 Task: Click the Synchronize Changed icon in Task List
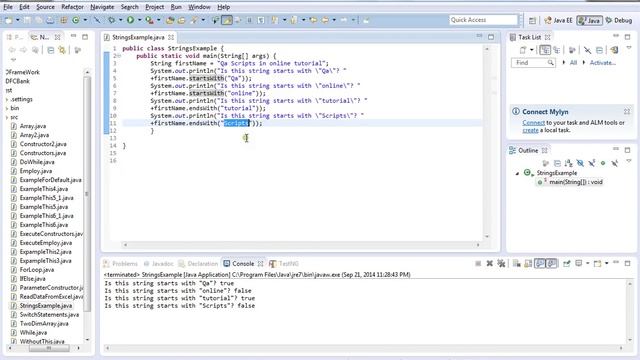(614, 50)
